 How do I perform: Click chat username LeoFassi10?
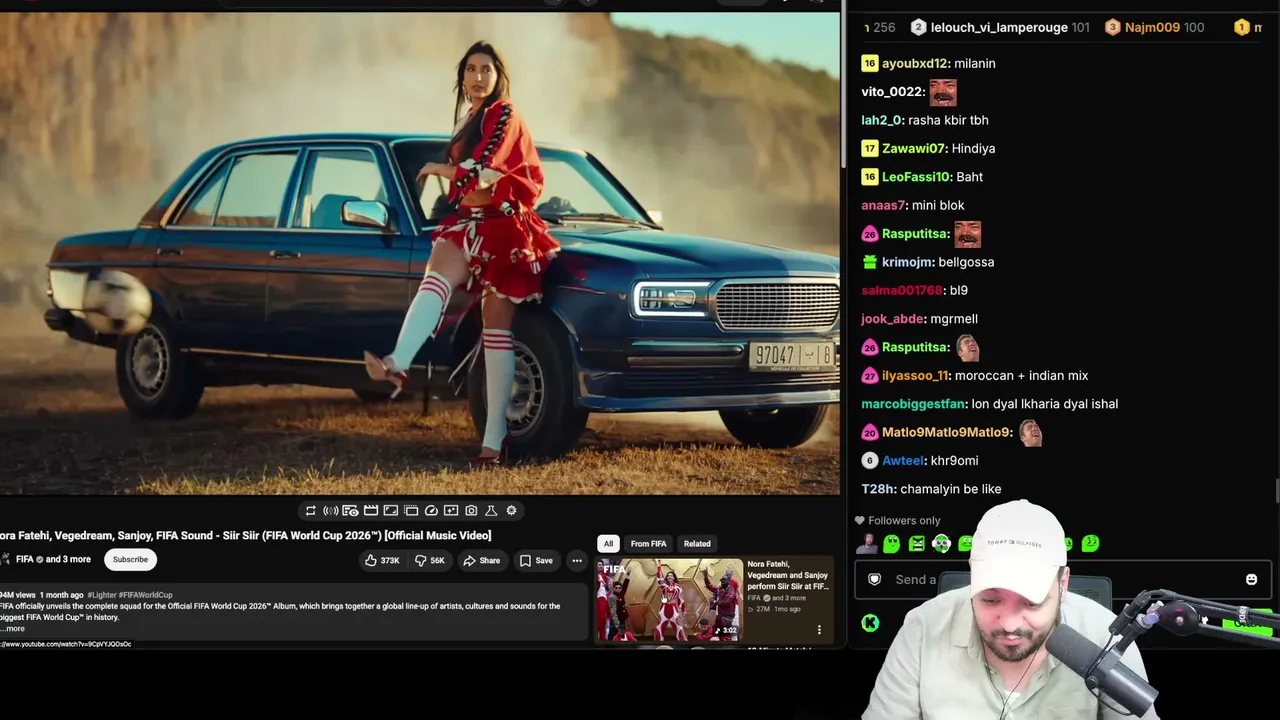[x=916, y=177]
